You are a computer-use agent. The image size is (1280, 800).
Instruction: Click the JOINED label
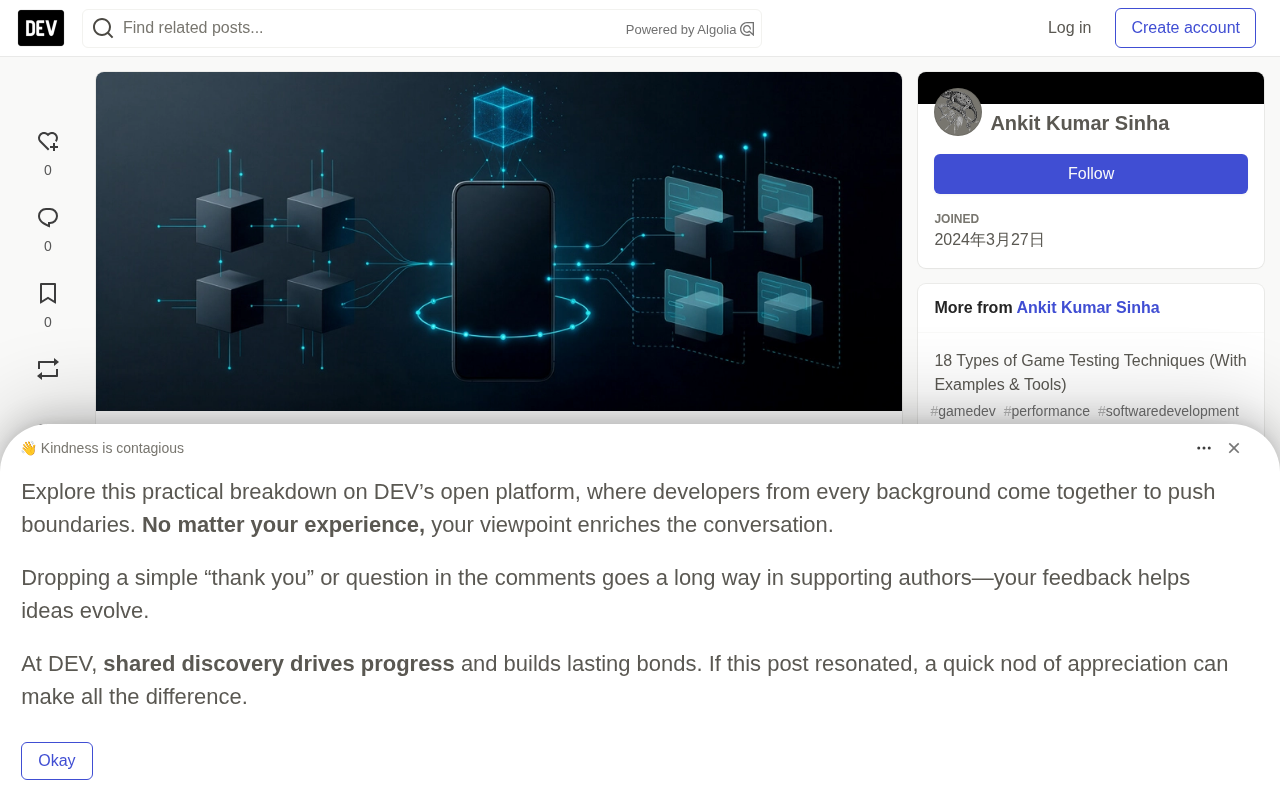(957, 219)
